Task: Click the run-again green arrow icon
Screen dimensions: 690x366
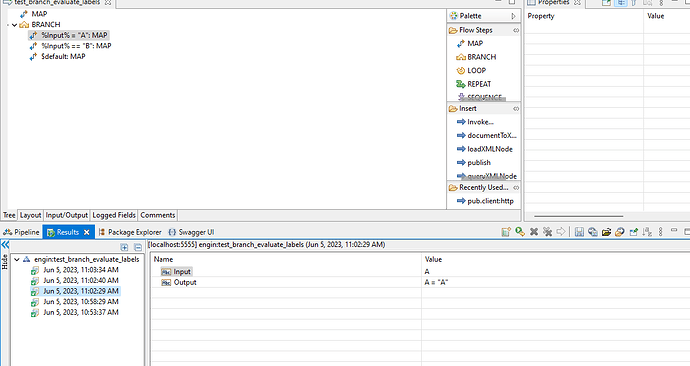Action: (x=520, y=232)
